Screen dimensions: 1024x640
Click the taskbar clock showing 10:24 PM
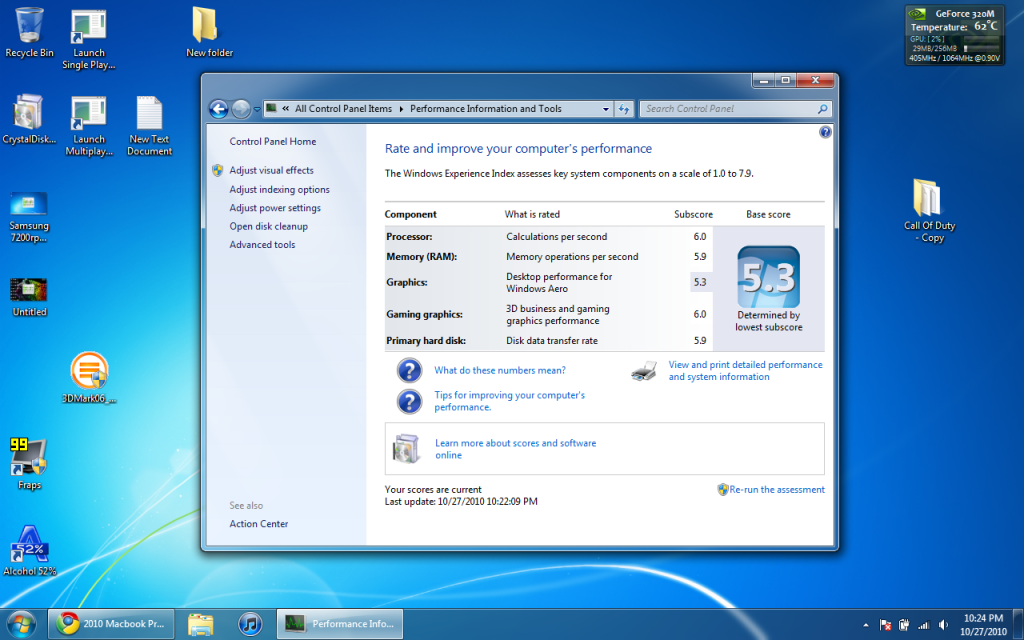pyautogui.click(x=983, y=625)
